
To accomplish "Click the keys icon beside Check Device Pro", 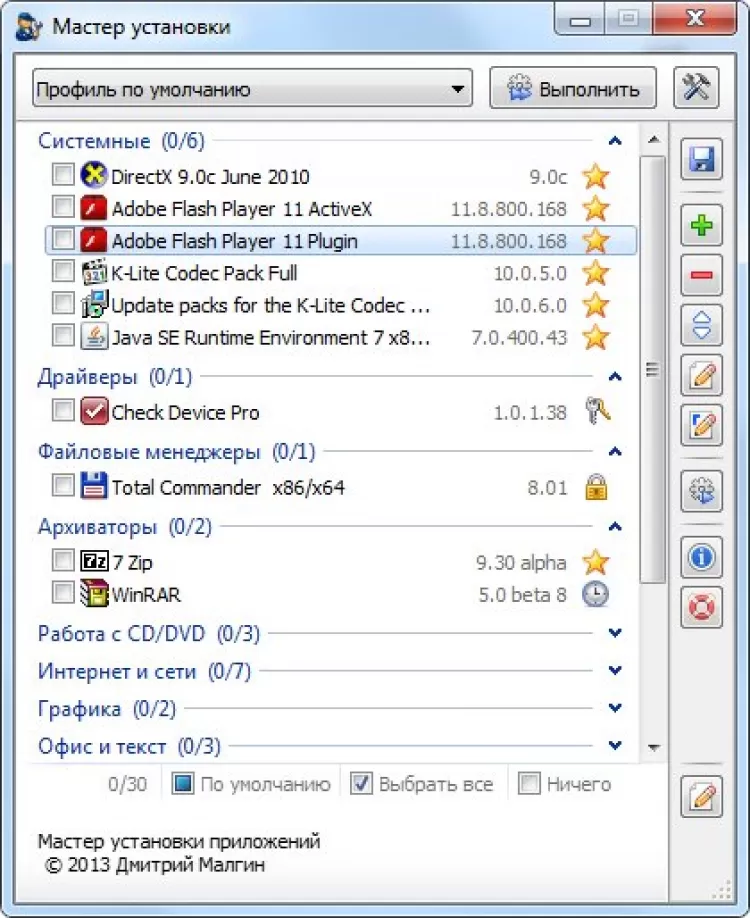I will click(x=597, y=411).
